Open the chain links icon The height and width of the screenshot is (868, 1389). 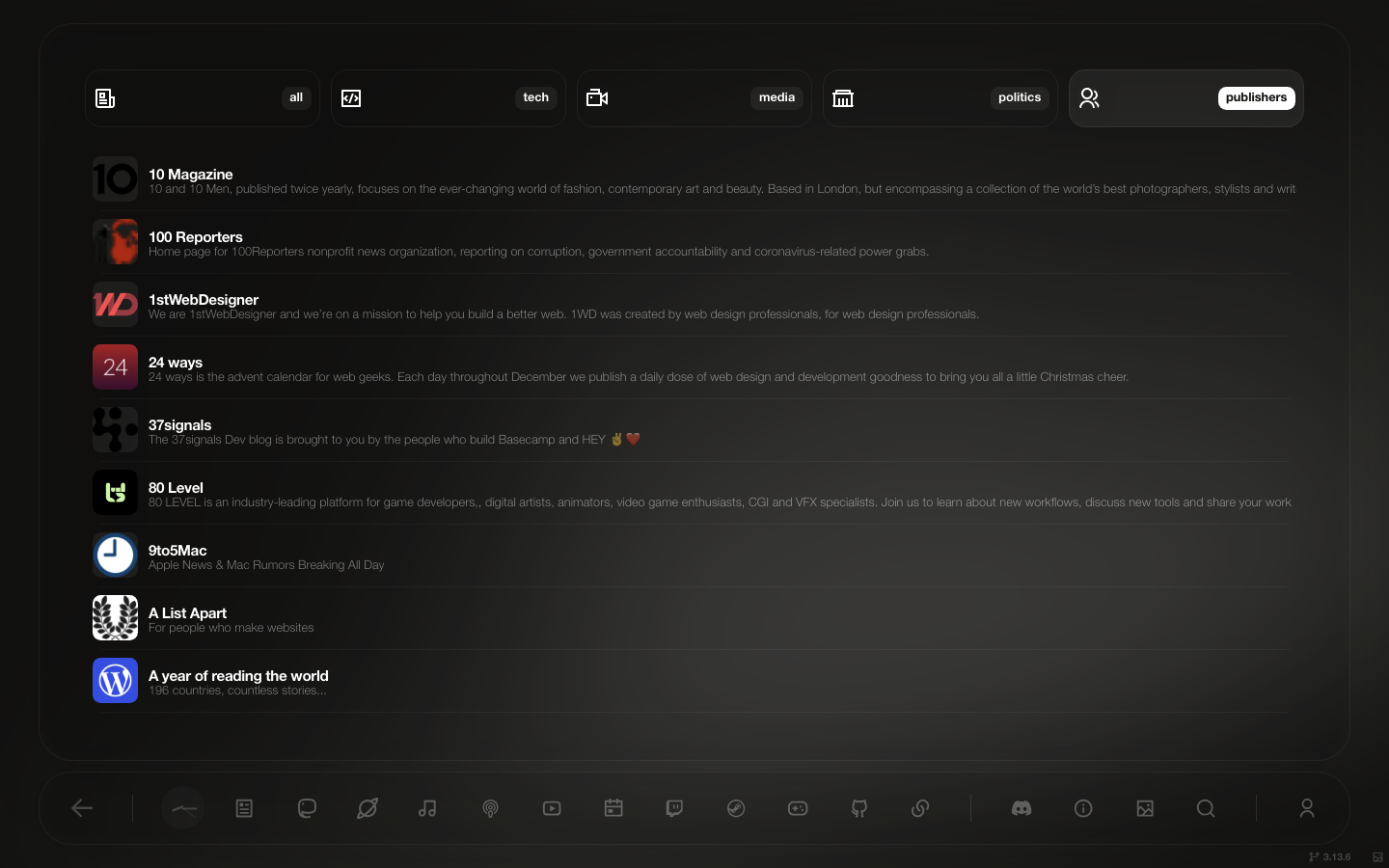click(920, 808)
